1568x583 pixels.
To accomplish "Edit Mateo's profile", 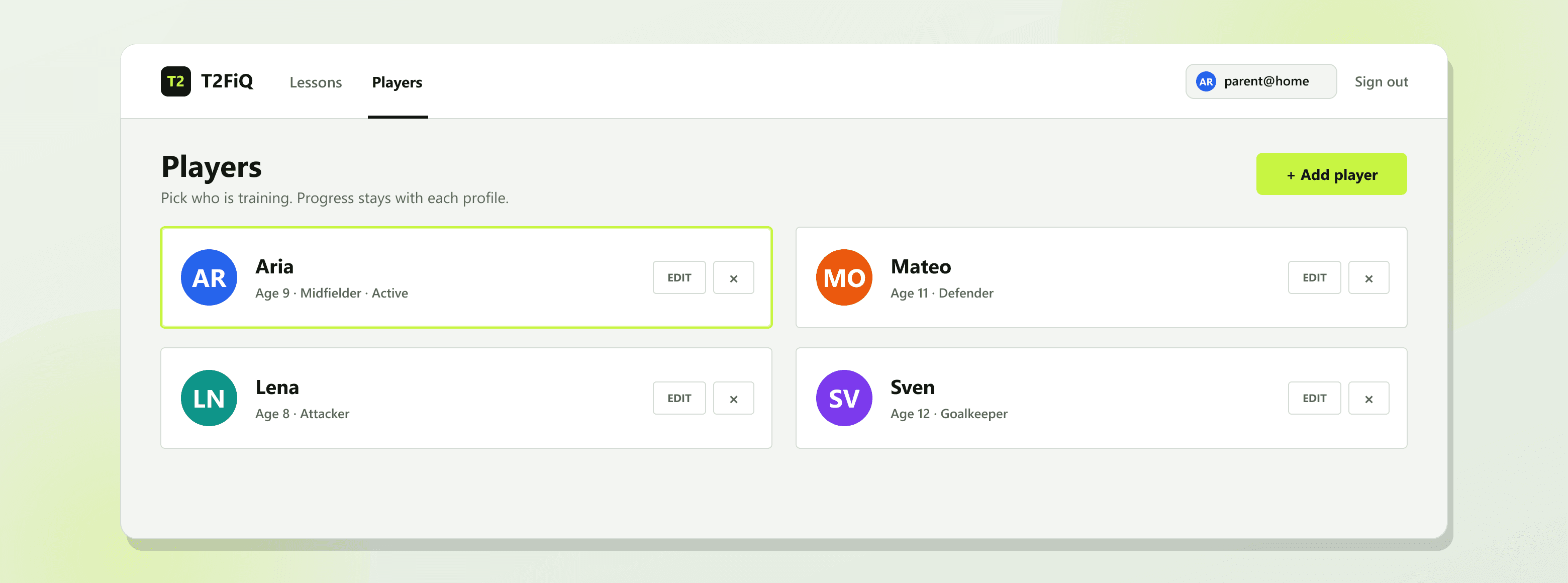I will [1314, 277].
